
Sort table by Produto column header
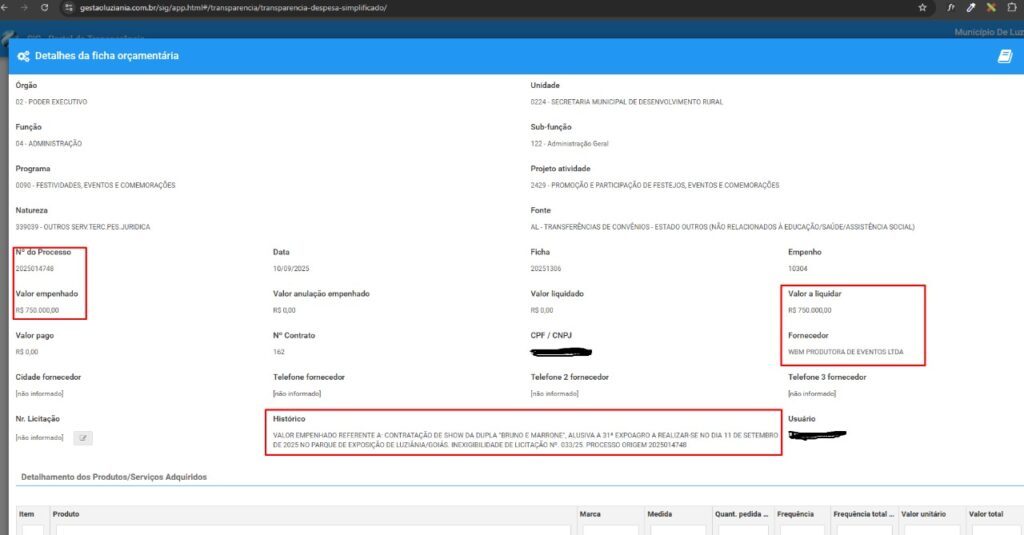(66, 514)
